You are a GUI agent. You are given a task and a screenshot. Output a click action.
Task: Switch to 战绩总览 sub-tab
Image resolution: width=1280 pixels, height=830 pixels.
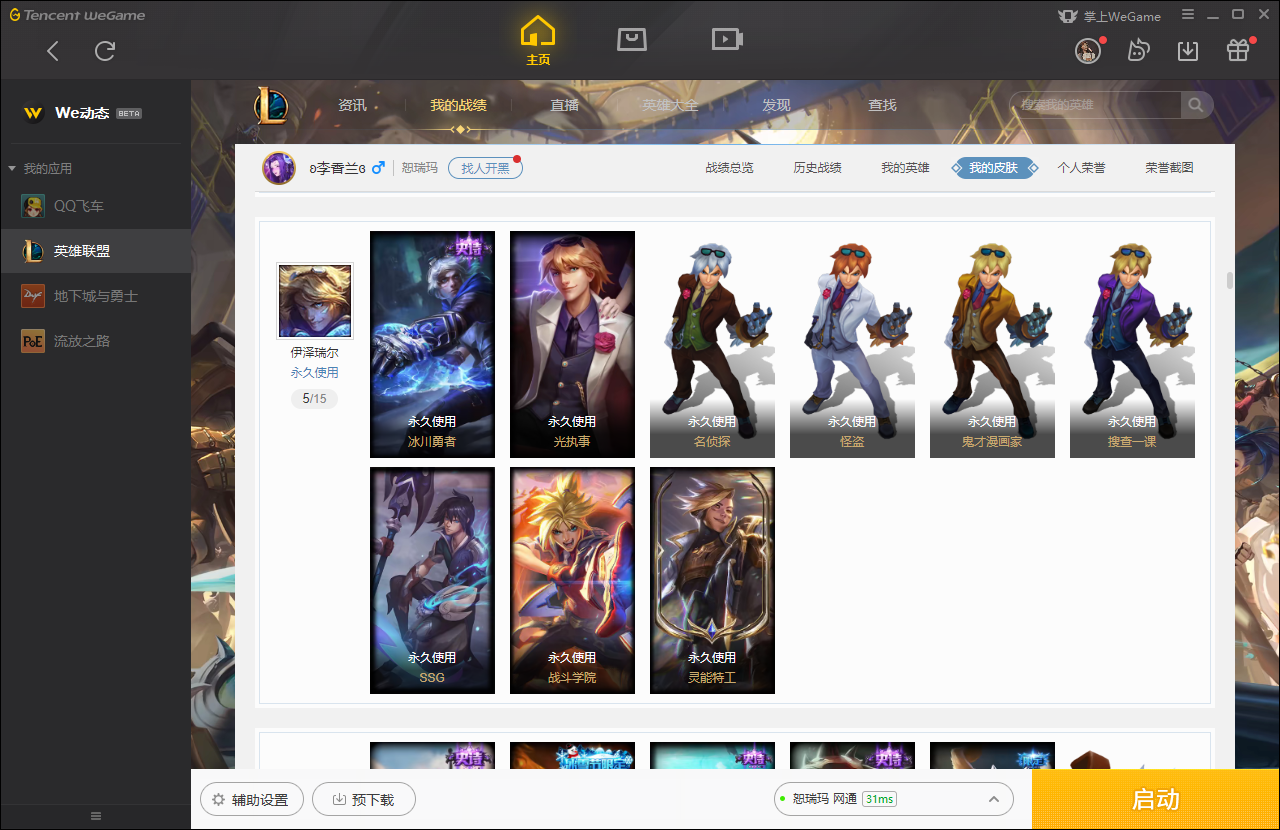click(x=729, y=168)
